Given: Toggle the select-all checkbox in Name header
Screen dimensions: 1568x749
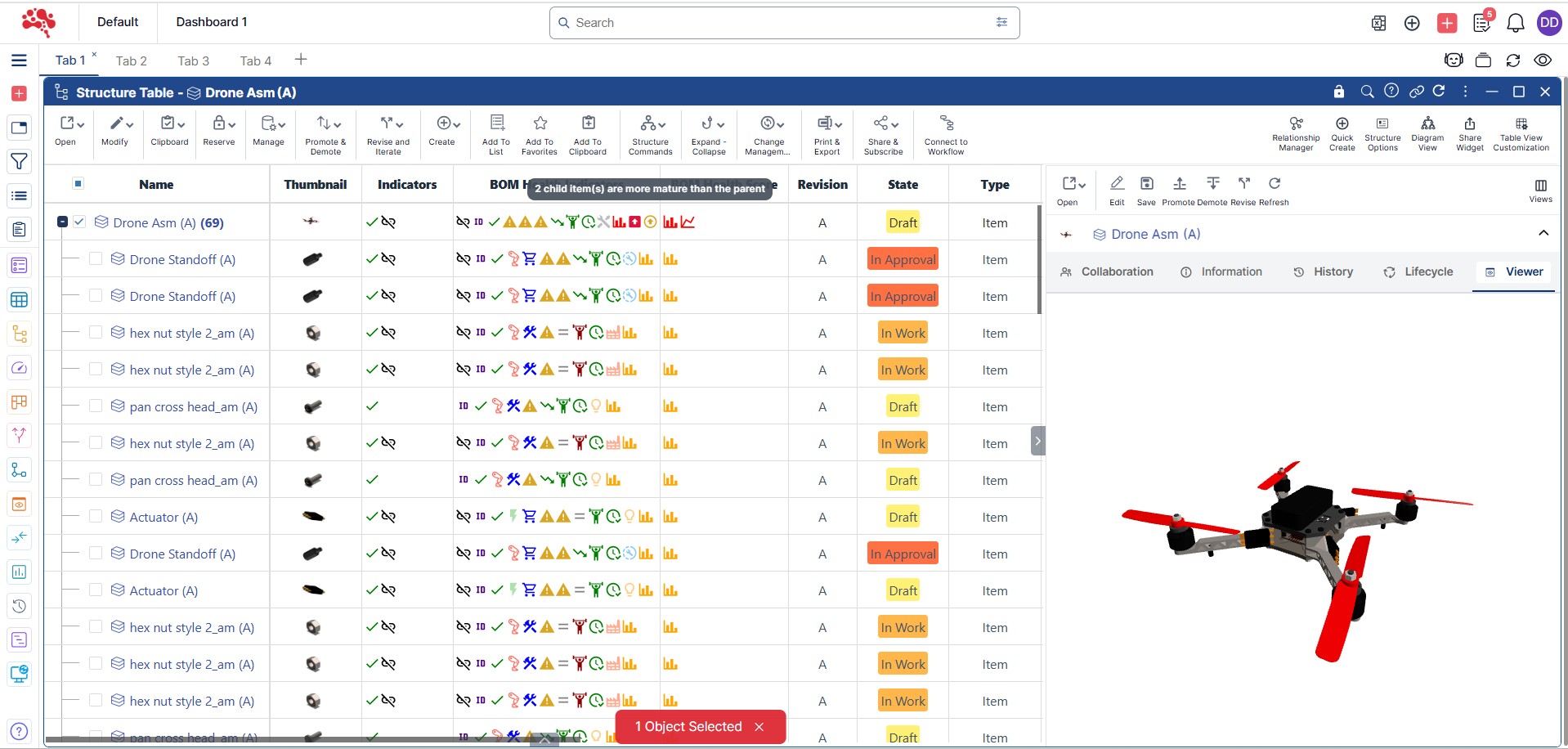Looking at the screenshot, I should 78,183.
